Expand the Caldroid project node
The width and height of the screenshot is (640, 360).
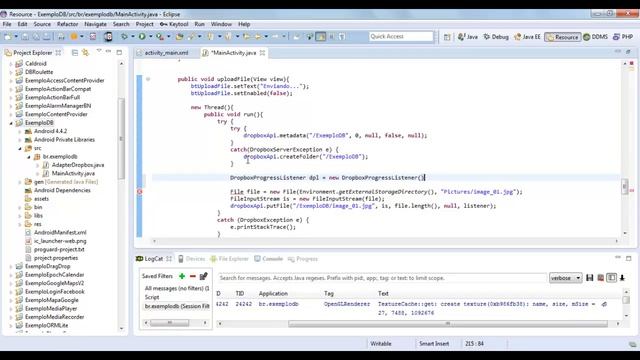11,64
